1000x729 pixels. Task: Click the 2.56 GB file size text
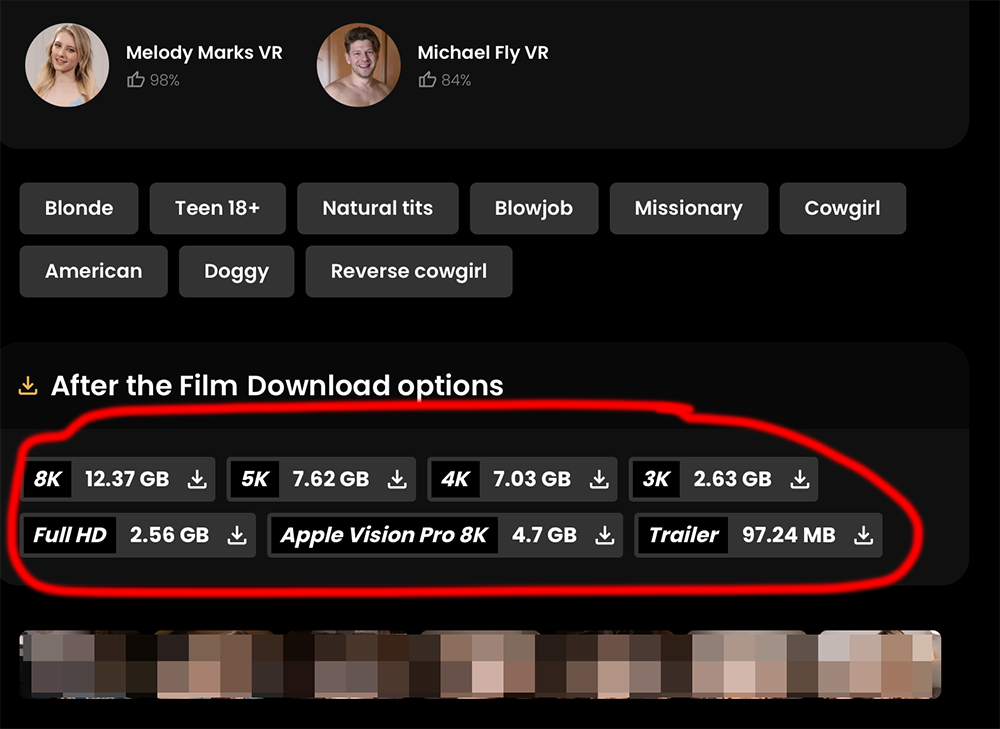coord(170,535)
